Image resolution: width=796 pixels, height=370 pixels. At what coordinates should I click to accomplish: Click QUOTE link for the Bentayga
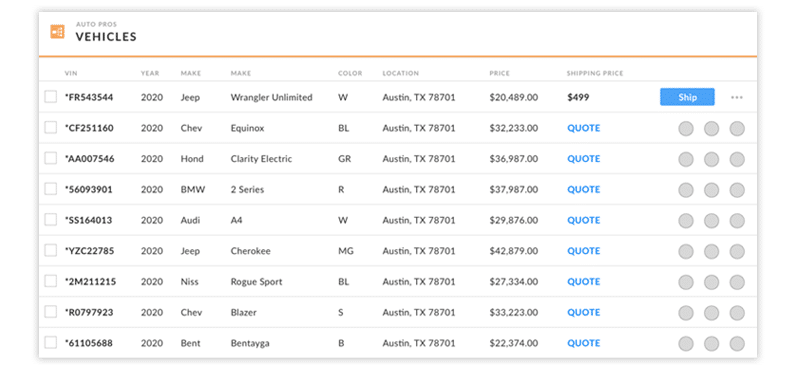pyautogui.click(x=584, y=343)
